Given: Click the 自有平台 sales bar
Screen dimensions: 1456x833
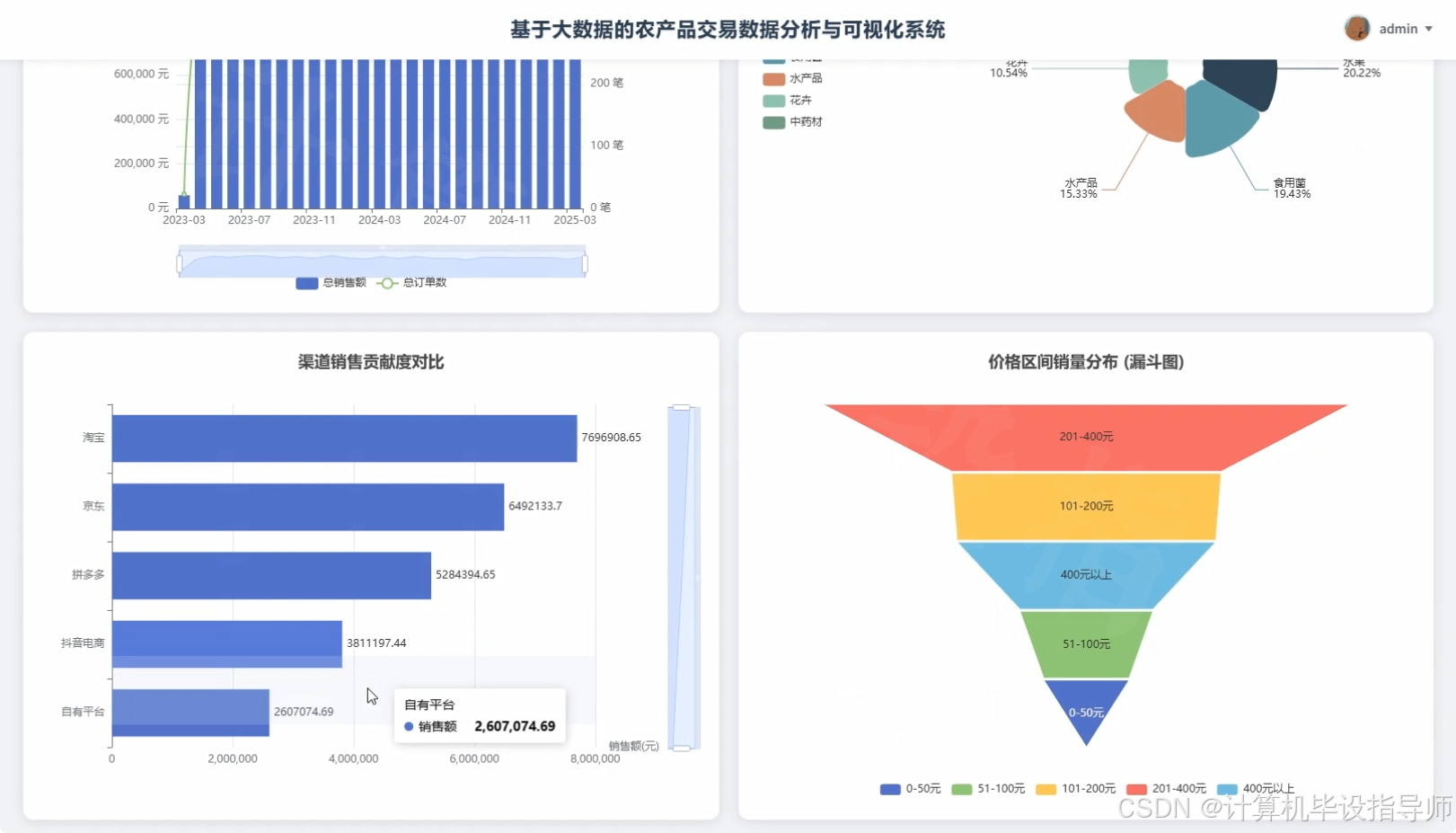Looking at the screenshot, I should pyautogui.click(x=190, y=712).
